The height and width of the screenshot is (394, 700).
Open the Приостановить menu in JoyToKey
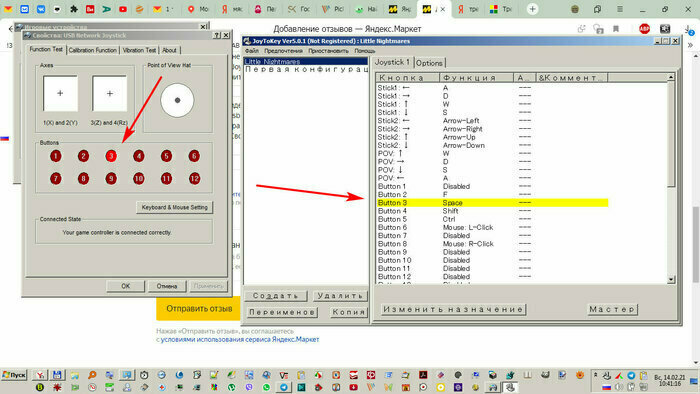pyautogui.click(x=328, y=51)
